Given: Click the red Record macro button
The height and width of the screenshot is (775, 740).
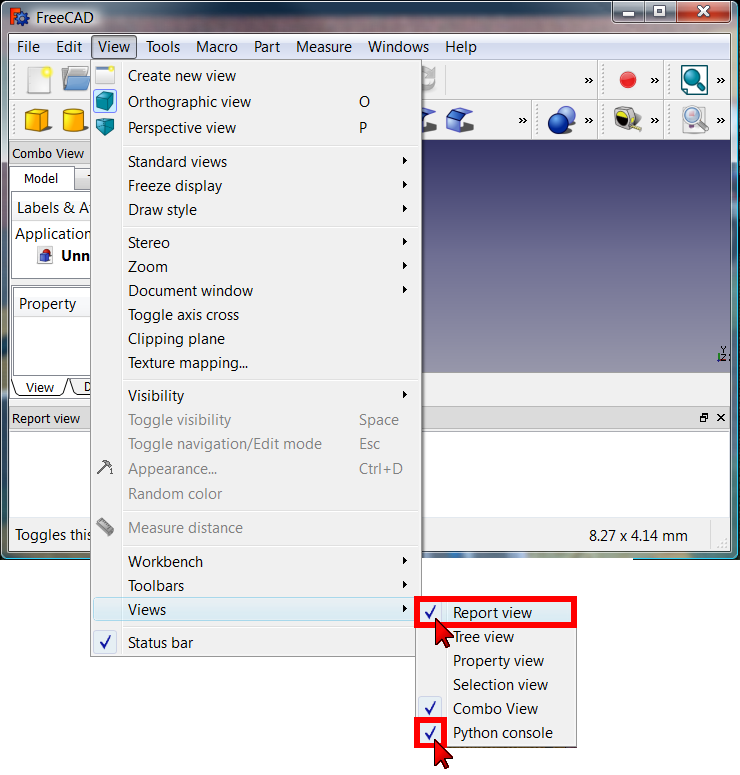Looking at the screenshot, I should tap(628, 80).
